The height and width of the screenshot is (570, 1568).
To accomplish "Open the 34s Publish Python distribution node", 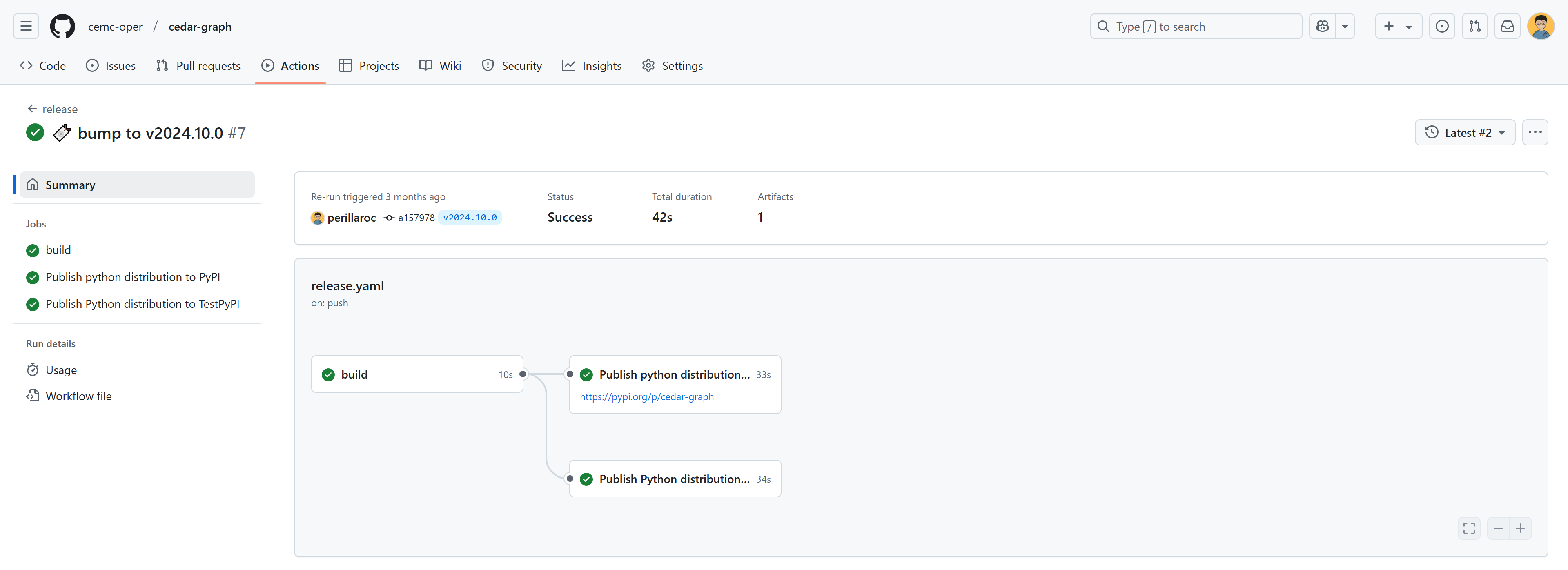I will pos(675,479).
